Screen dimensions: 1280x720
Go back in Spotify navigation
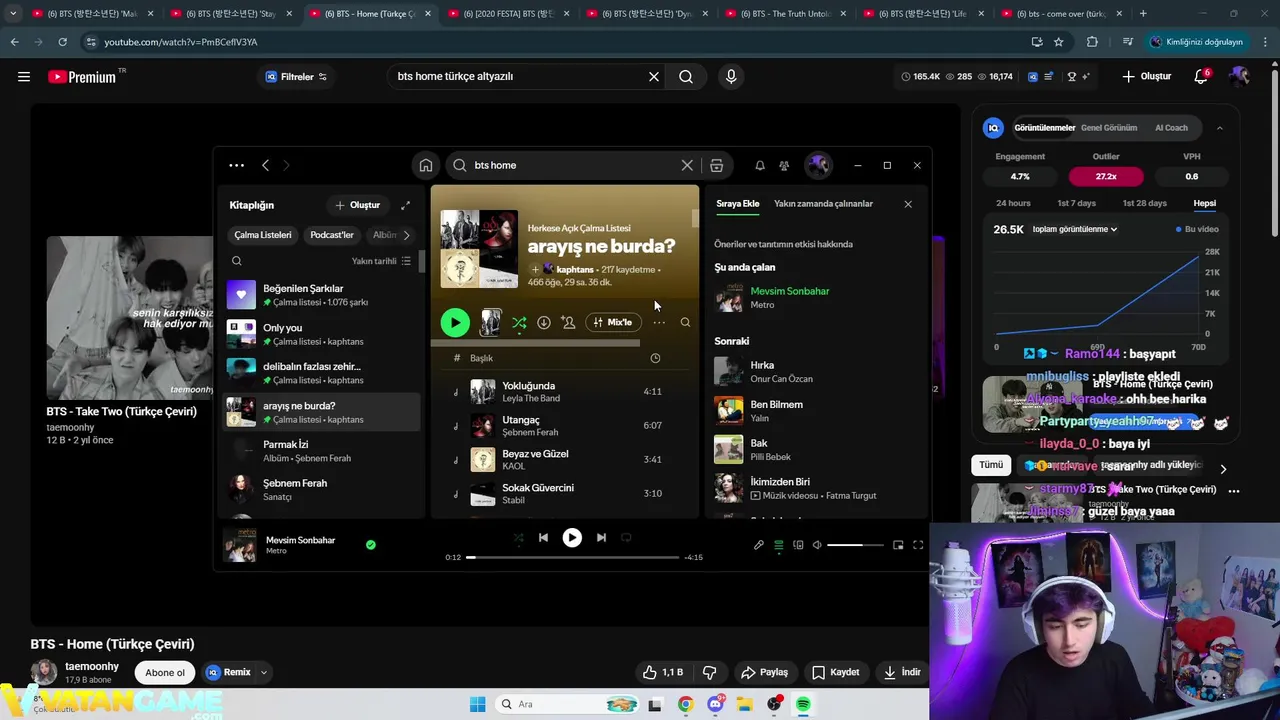(x=265, y=165)
